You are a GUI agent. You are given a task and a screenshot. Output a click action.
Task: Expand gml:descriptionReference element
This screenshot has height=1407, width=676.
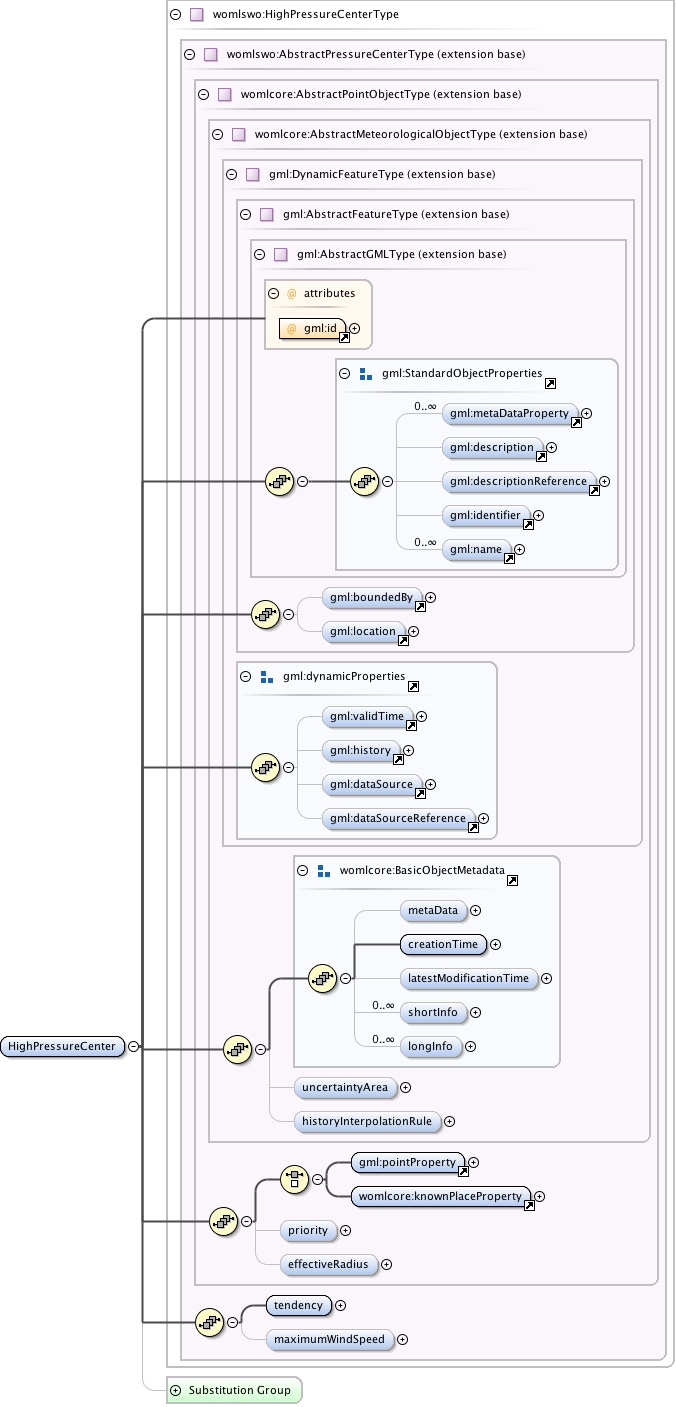click(x=605, y=482)
